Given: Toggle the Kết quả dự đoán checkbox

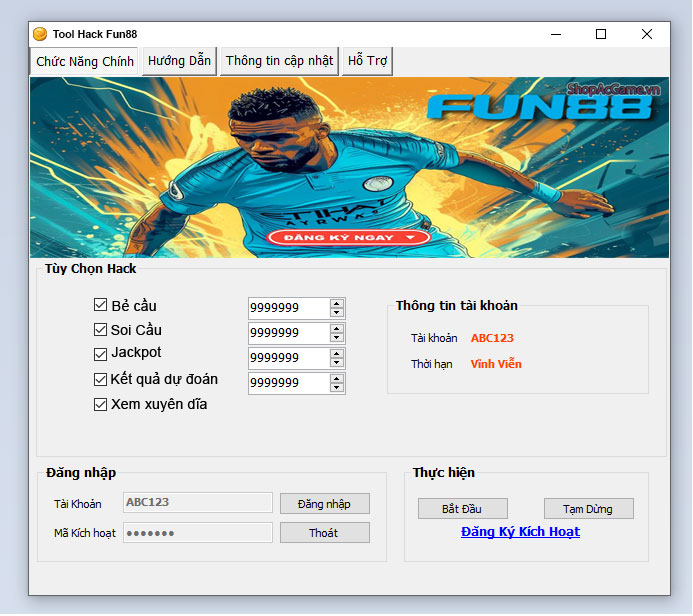Looking at the screenshot, I should pos(100,379).
